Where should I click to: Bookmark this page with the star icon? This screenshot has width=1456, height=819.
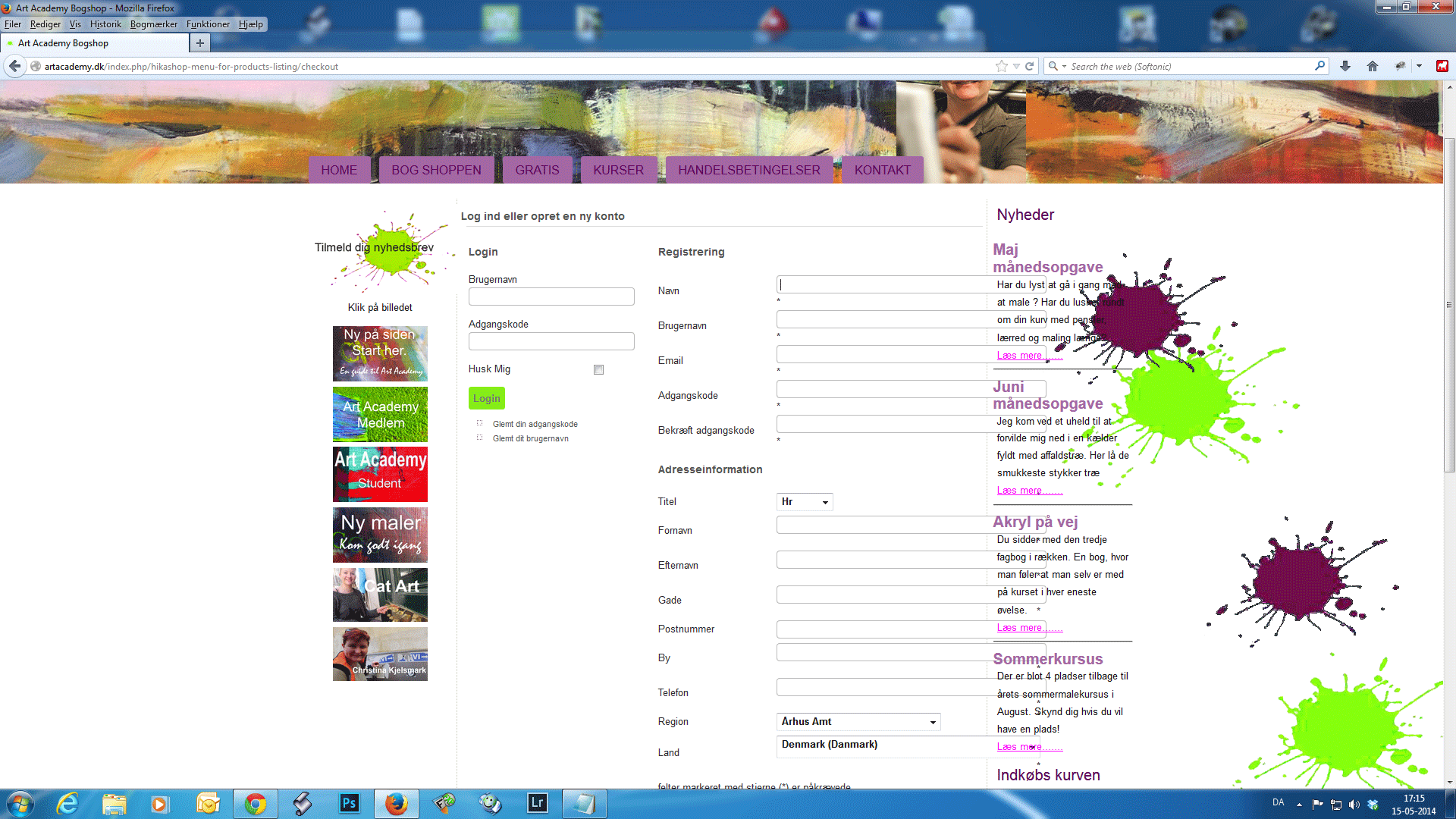1002,67
